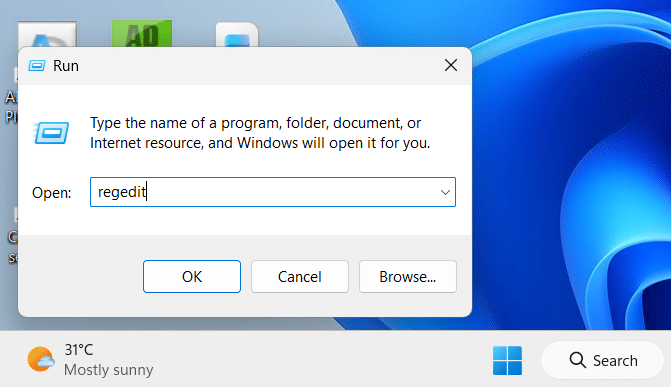The height and width of the screenshot is (387, 671).
Task: Select the green AD desktop icon
Action: [142, 33]
